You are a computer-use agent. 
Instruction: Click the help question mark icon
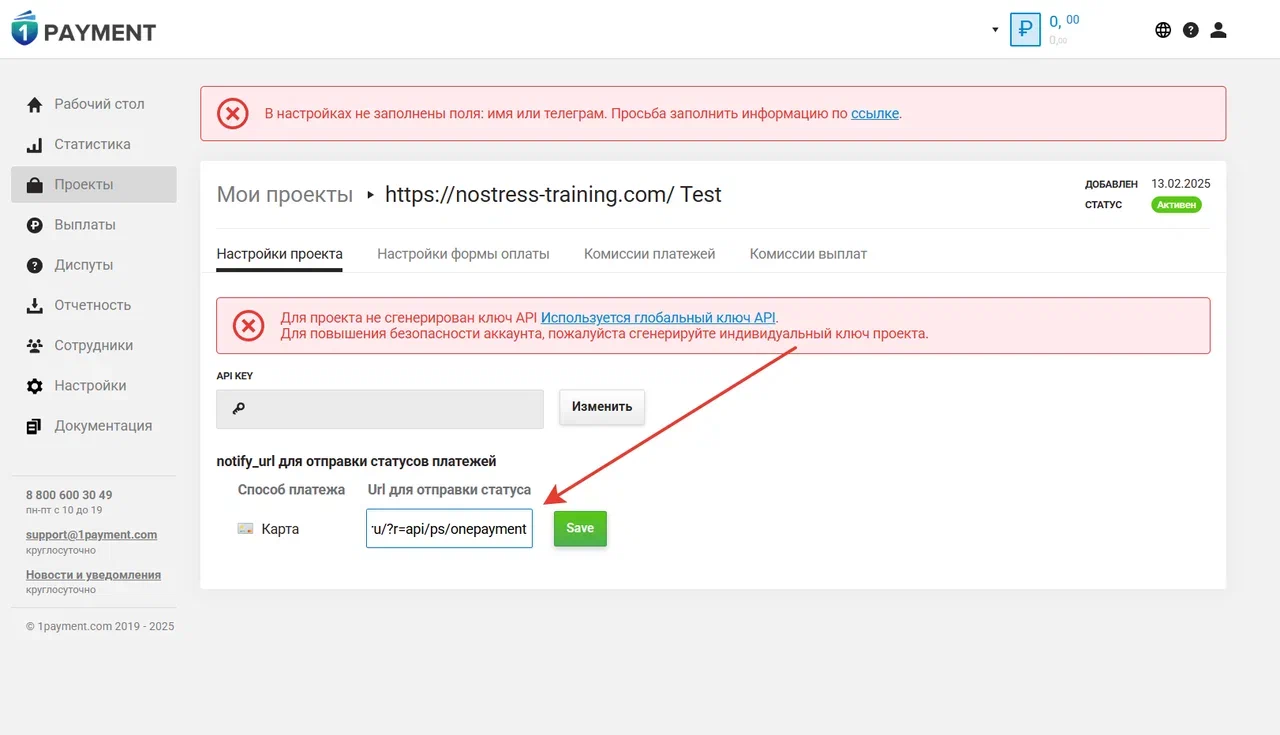click(x=1190, y=30)
